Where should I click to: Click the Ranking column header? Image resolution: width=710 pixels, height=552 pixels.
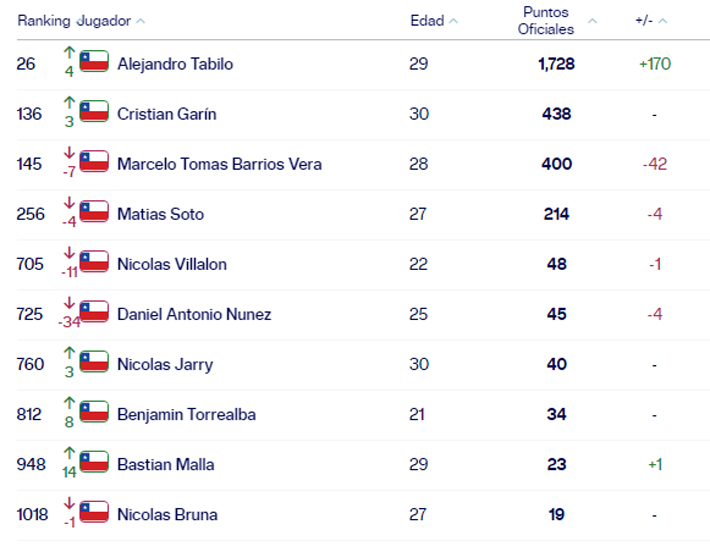point(44,21)
